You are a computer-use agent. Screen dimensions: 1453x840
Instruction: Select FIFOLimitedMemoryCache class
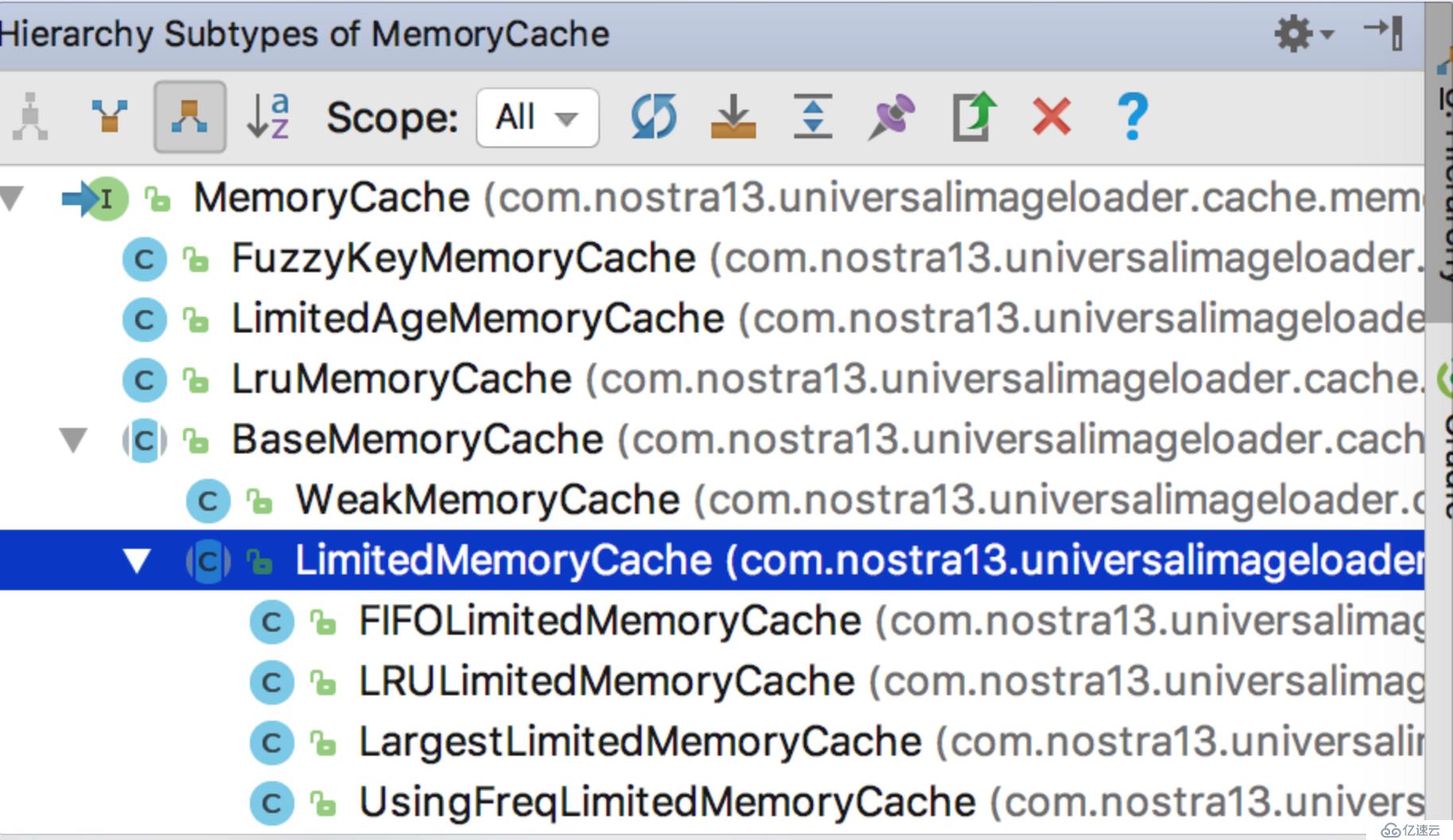[x=712, y=621]
